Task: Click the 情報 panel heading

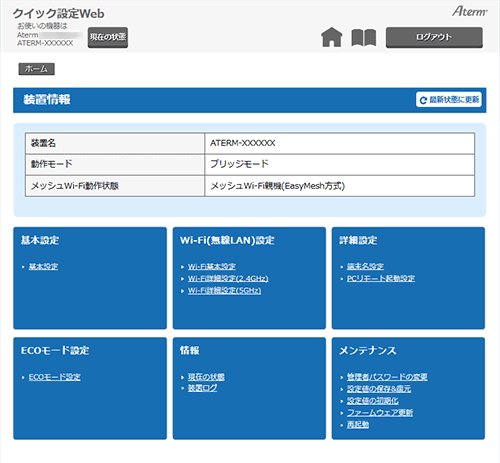Action: click(190, 351)
